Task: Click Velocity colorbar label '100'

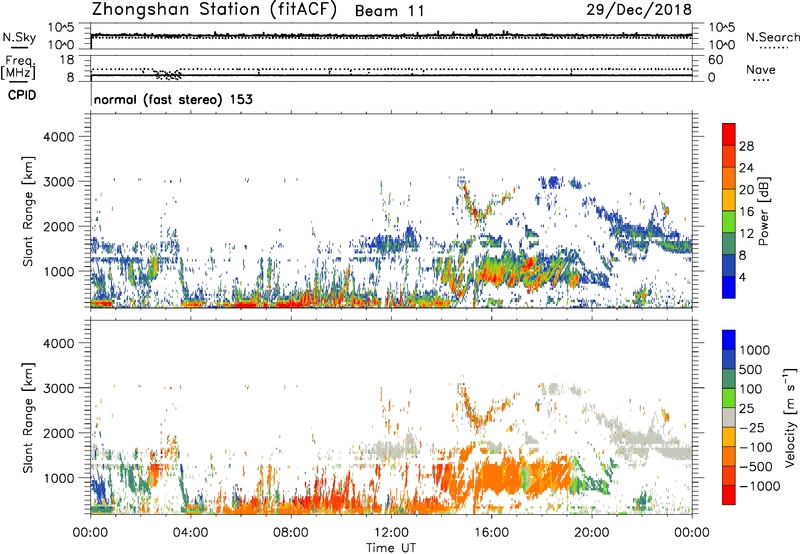Action: pyautogui.click(x=750, y=389)
